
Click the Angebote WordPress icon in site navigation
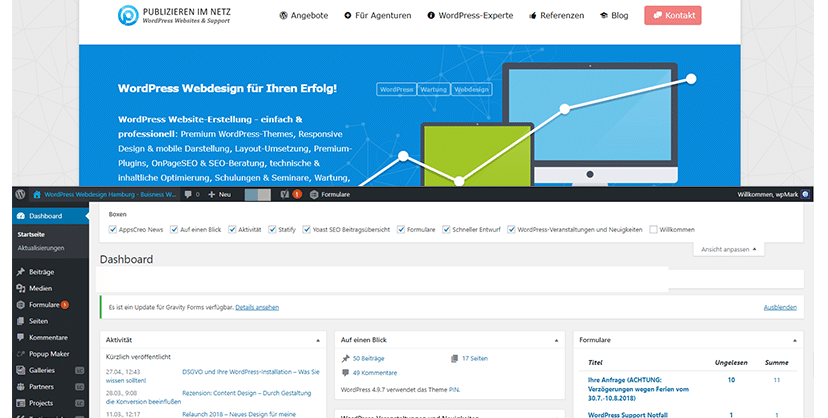coord(284,15)
